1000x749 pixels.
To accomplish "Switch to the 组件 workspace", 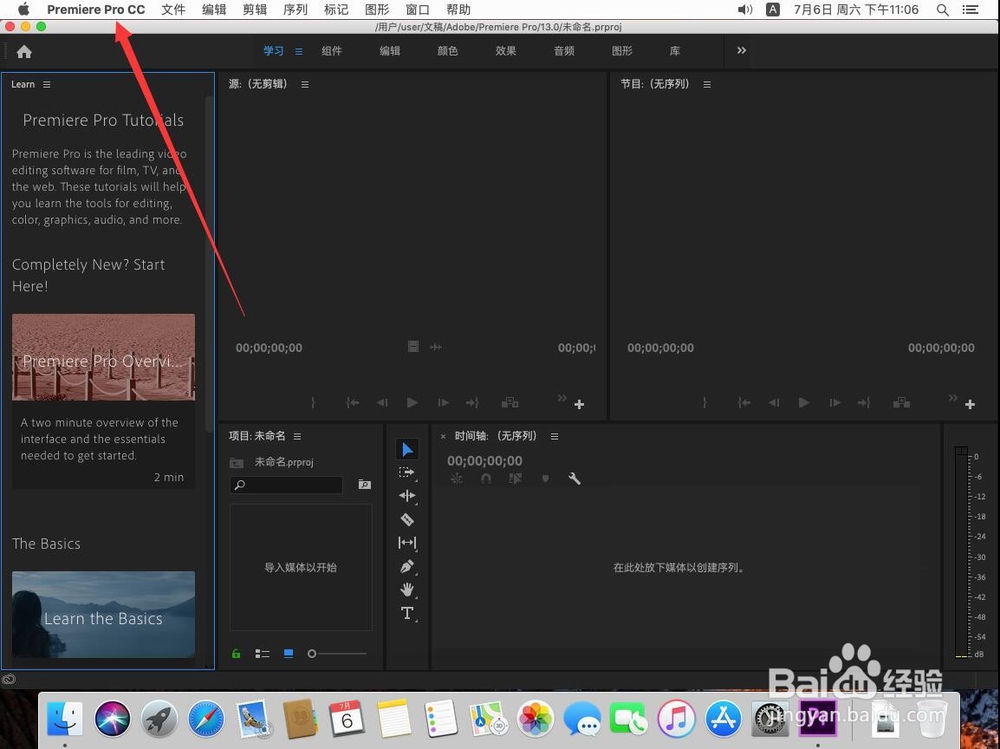I will point(332,51).
